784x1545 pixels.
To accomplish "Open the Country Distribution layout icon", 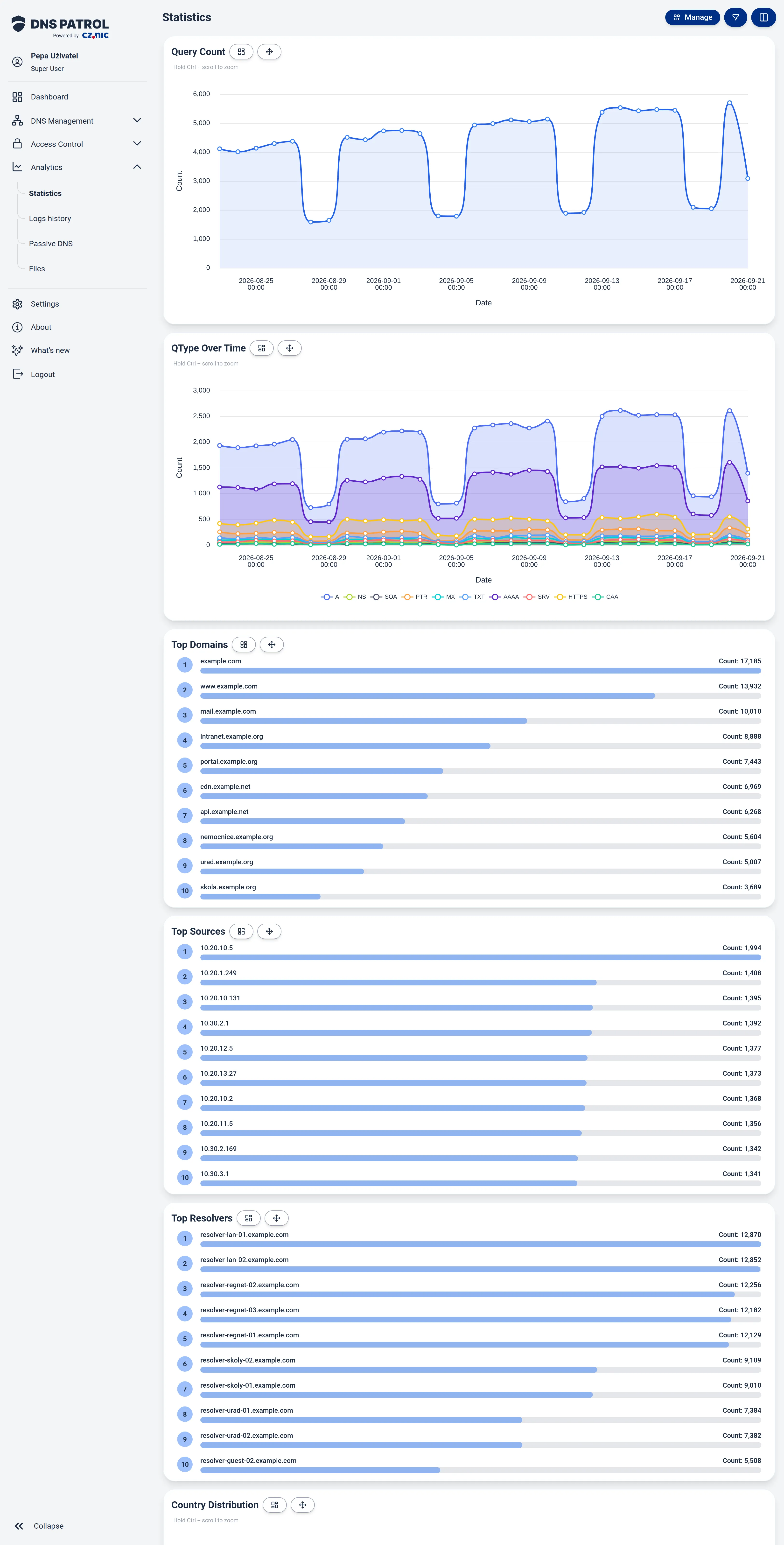I will 275,1505.
